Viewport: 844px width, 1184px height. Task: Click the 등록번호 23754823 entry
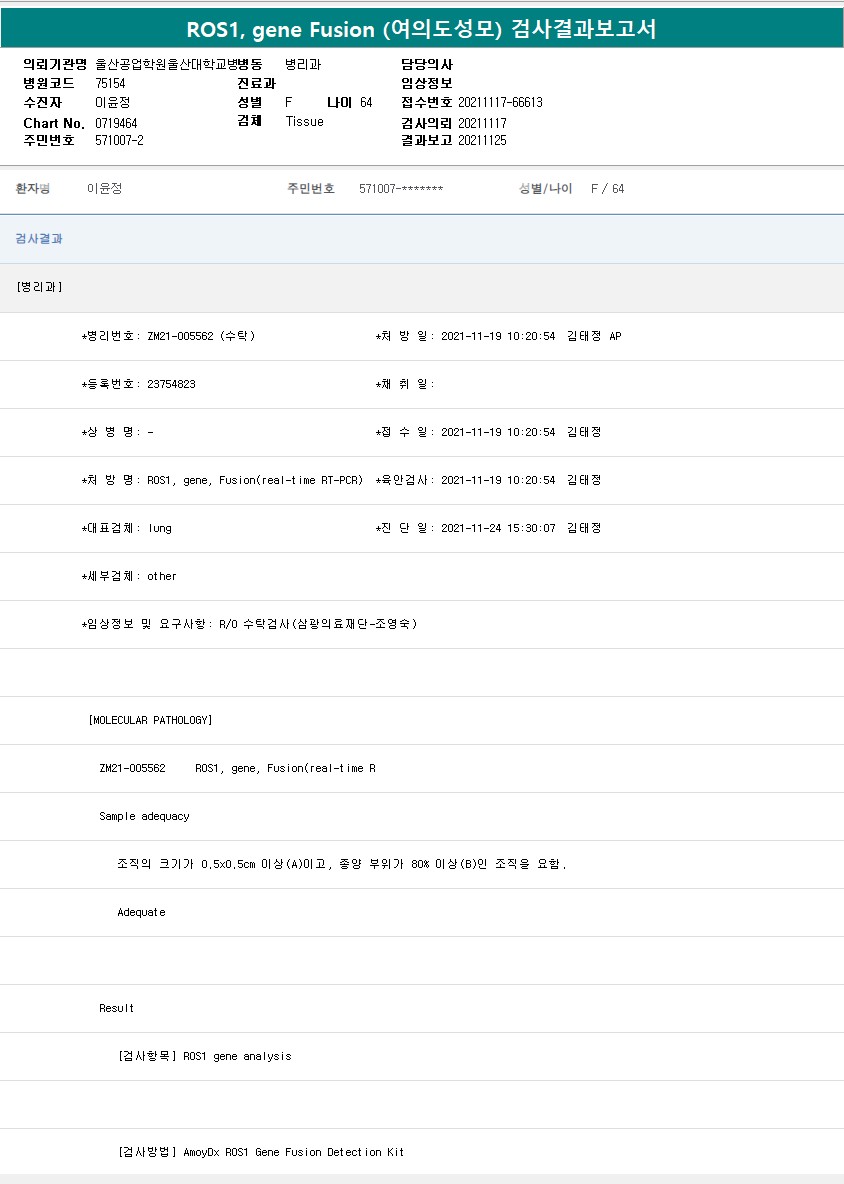[x=138, y=384]
